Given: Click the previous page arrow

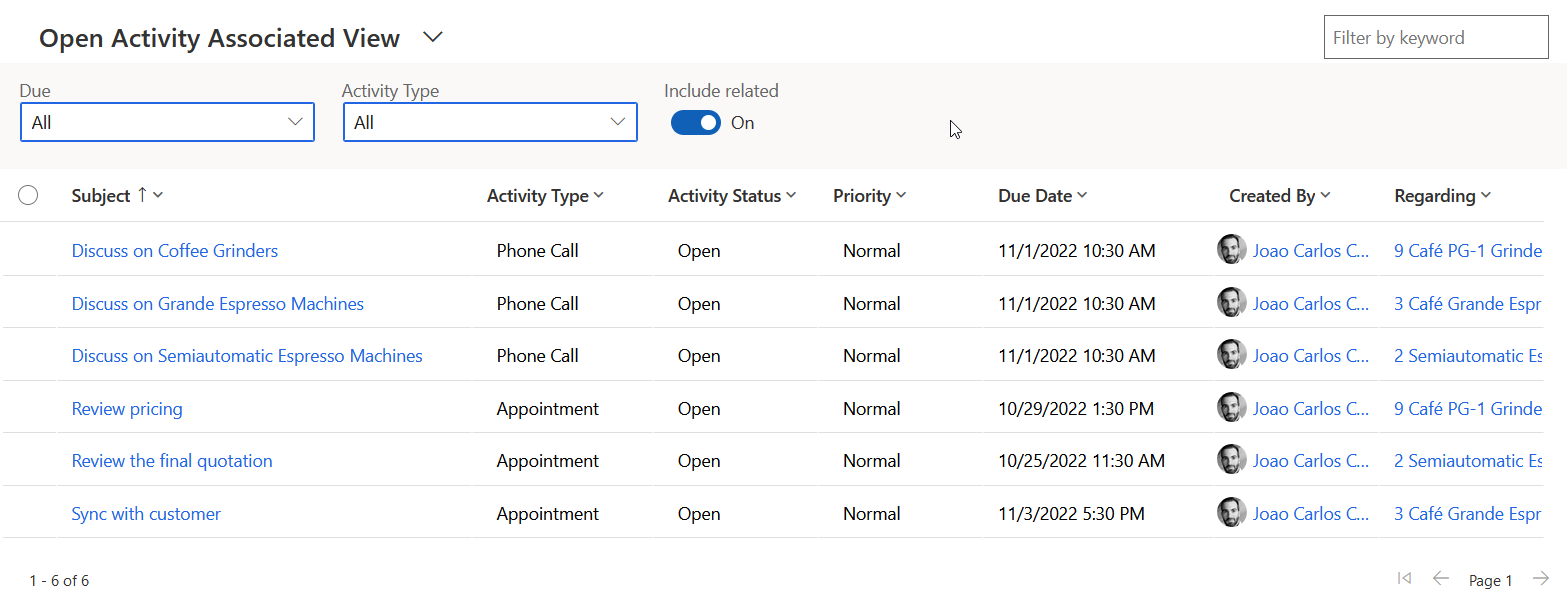Looking at the screenshot, I should (x=1440, y=578).
